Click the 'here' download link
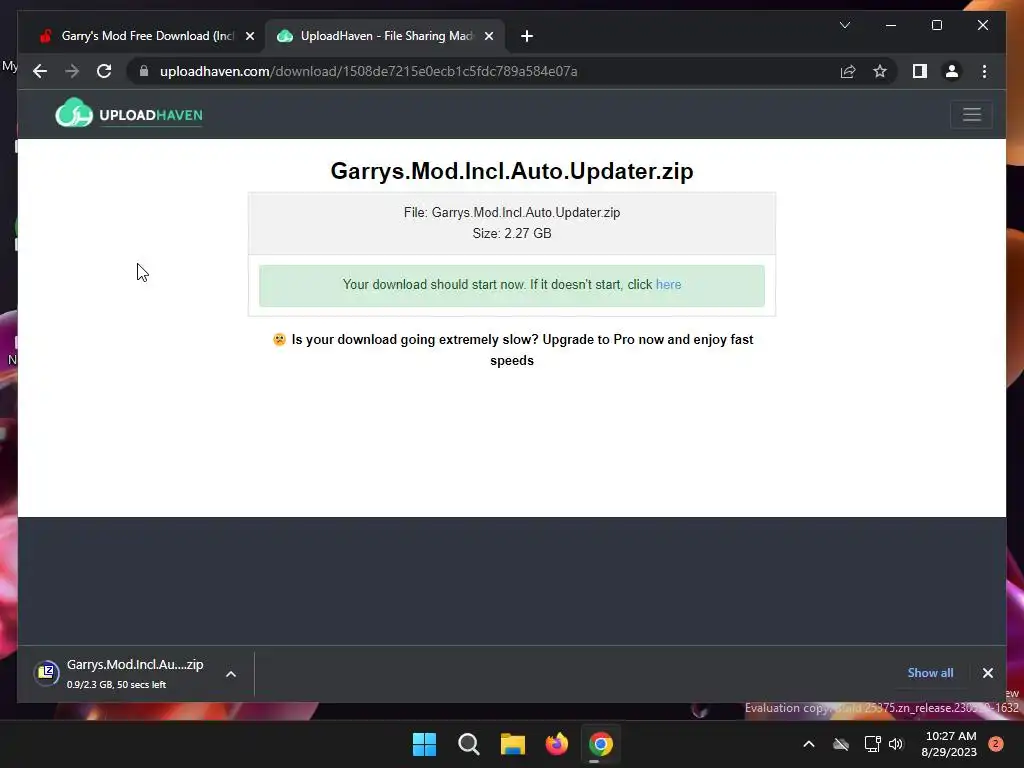1024x768 pixels. (668, 285)
